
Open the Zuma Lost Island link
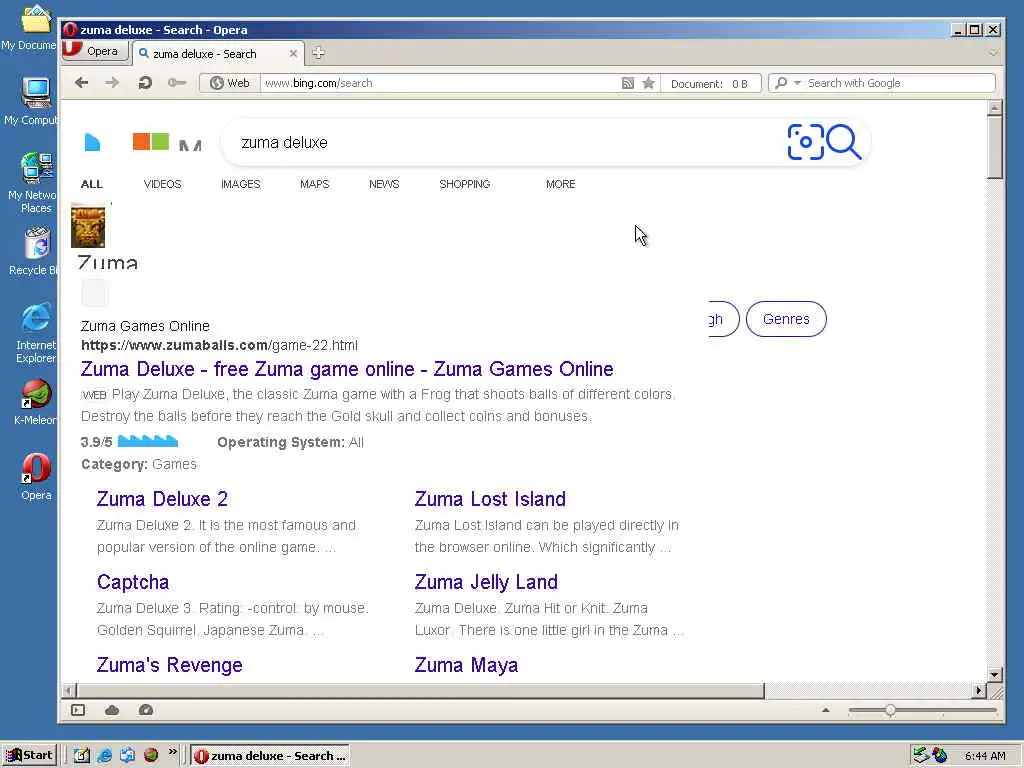[x=490, y=499]
